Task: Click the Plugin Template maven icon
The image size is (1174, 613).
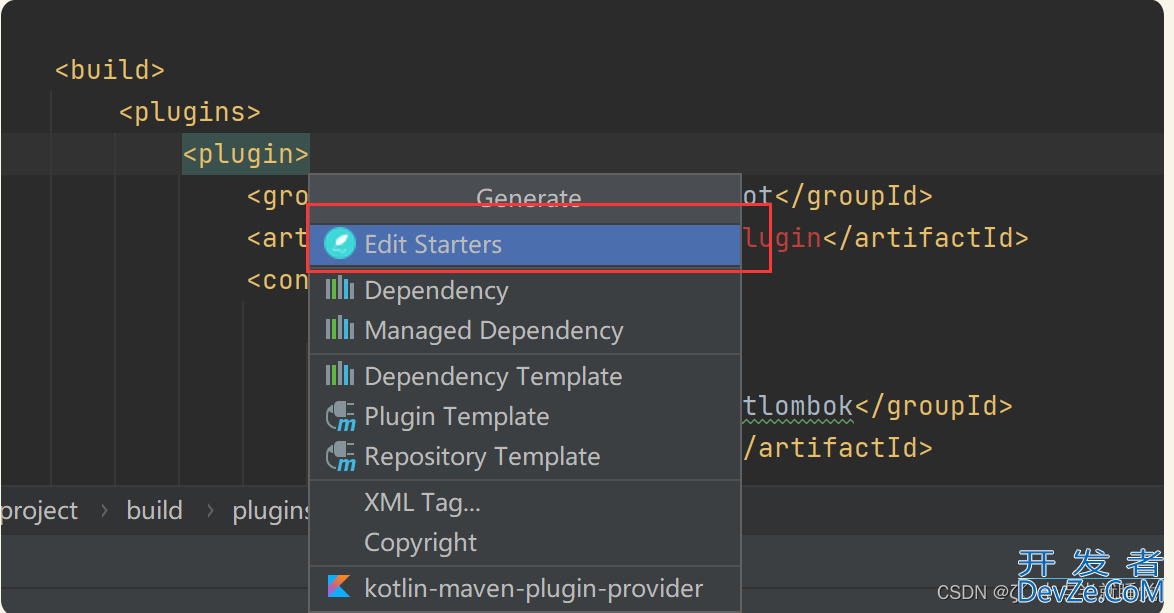Action: 341,417
